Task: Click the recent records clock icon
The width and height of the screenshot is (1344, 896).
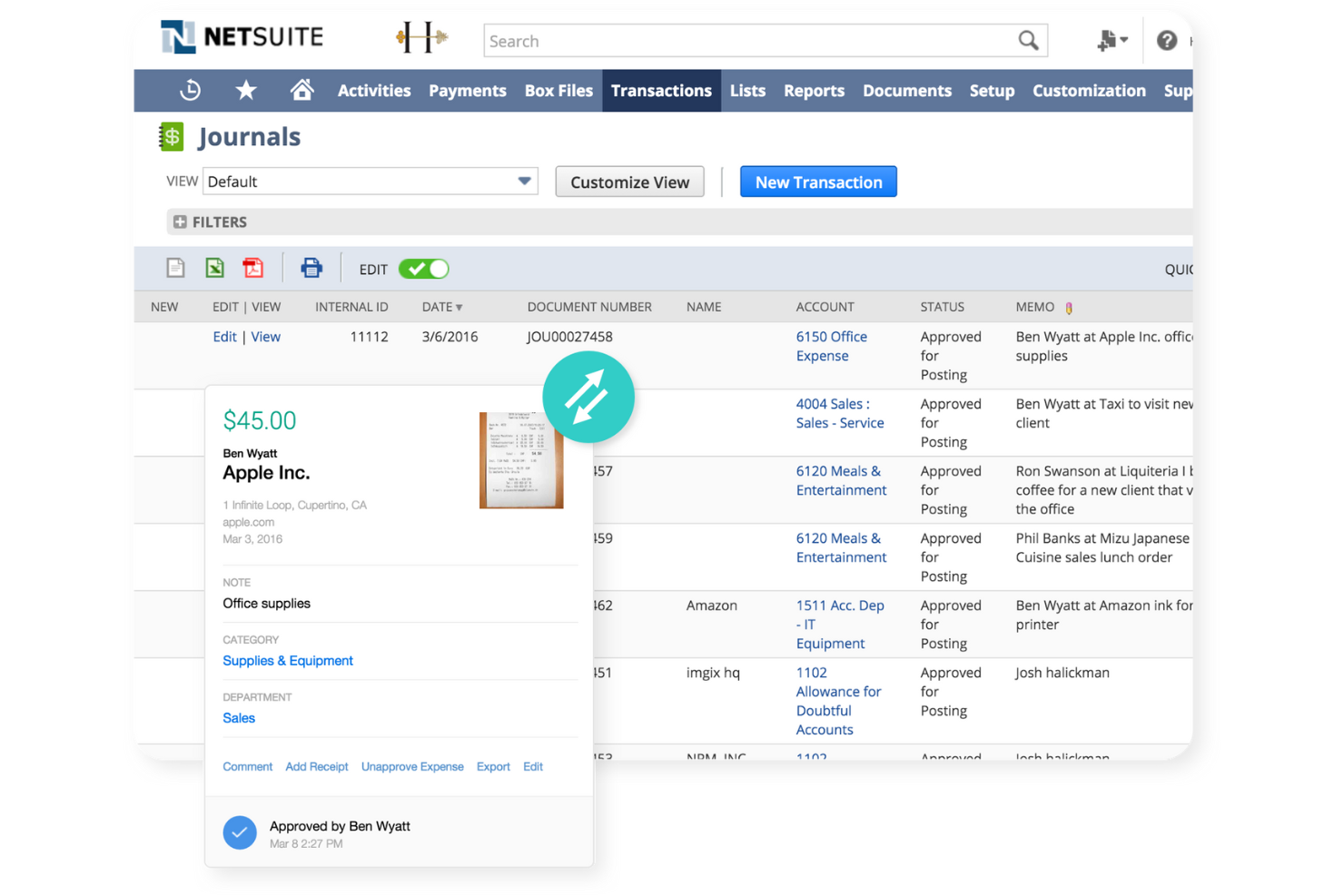Action: (190, 90)
